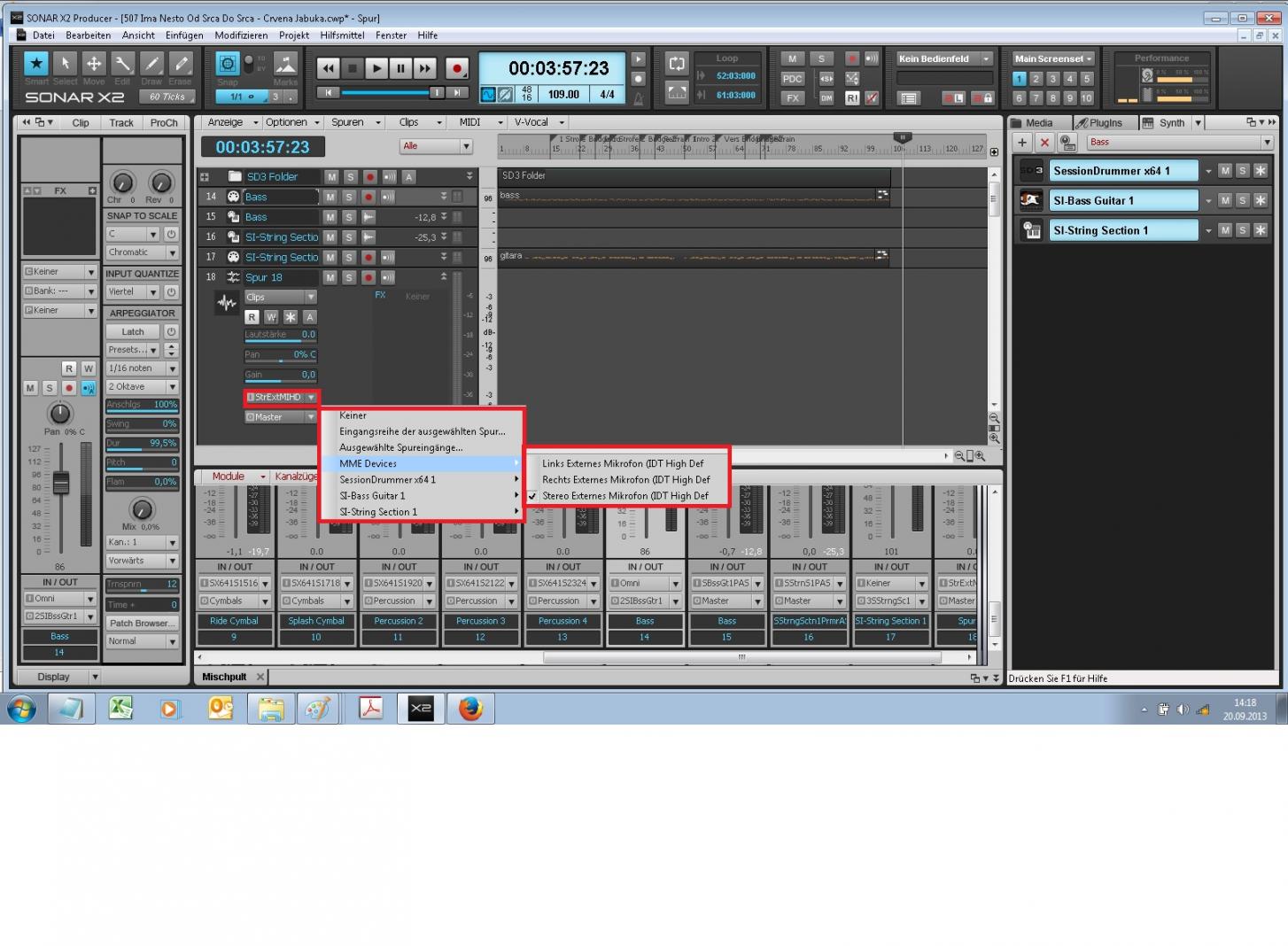Mute SessionDrummer x64 1 in Synth rack

click(1225, 171)
